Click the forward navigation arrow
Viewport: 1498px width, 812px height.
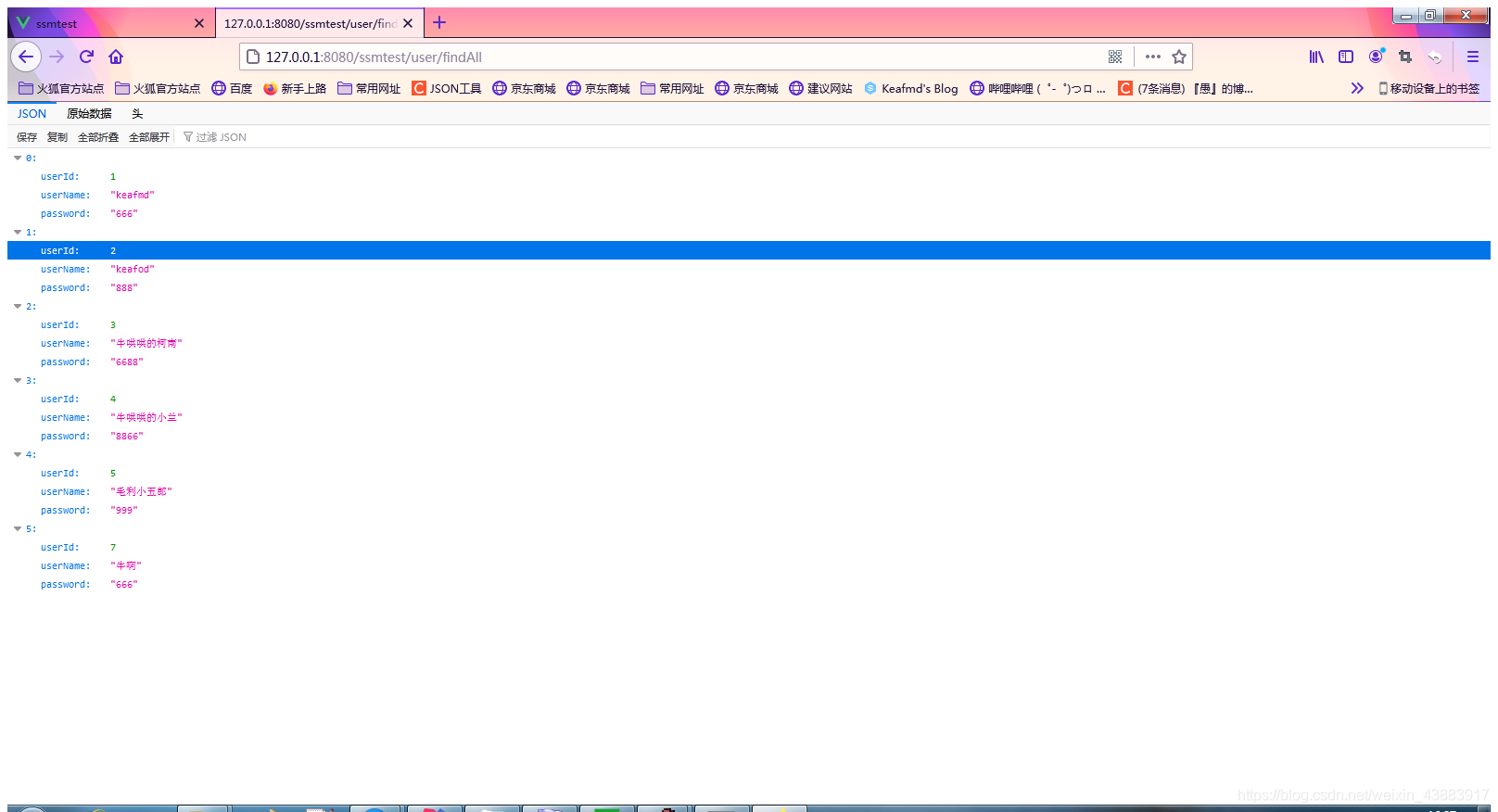[57, 57]
